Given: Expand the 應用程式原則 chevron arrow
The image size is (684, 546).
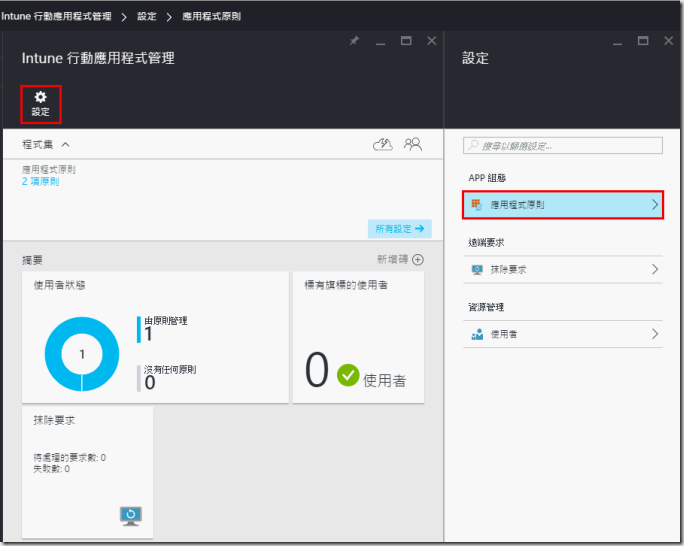Looking at the screenshot, I should pos(655,205).
